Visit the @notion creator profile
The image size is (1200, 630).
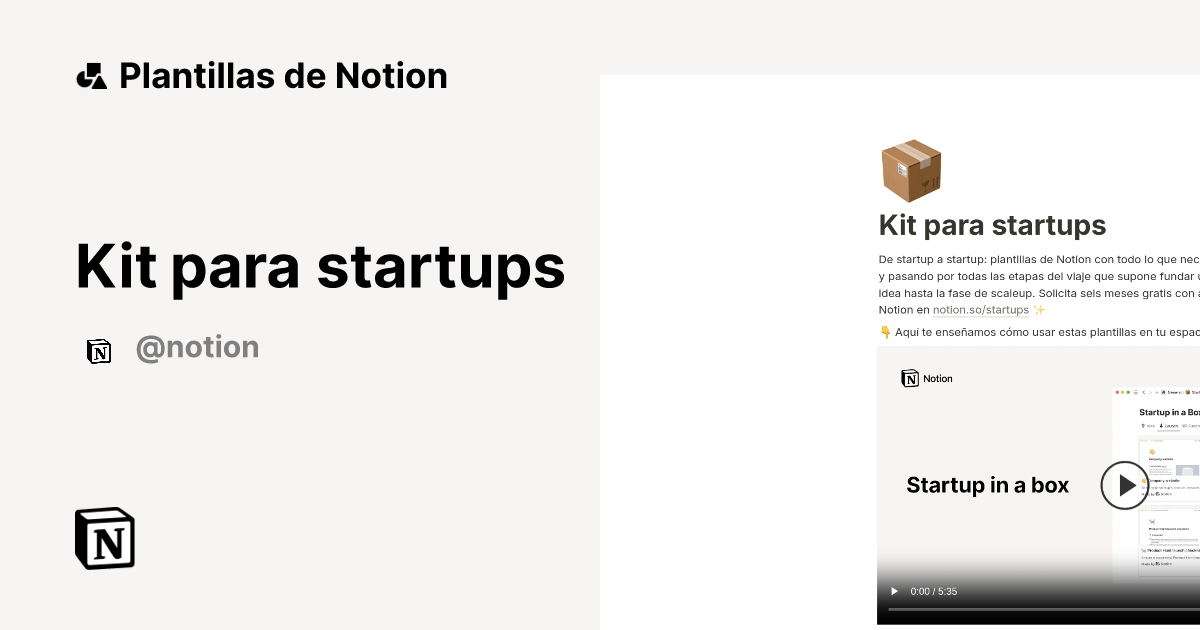coord(197,347)
